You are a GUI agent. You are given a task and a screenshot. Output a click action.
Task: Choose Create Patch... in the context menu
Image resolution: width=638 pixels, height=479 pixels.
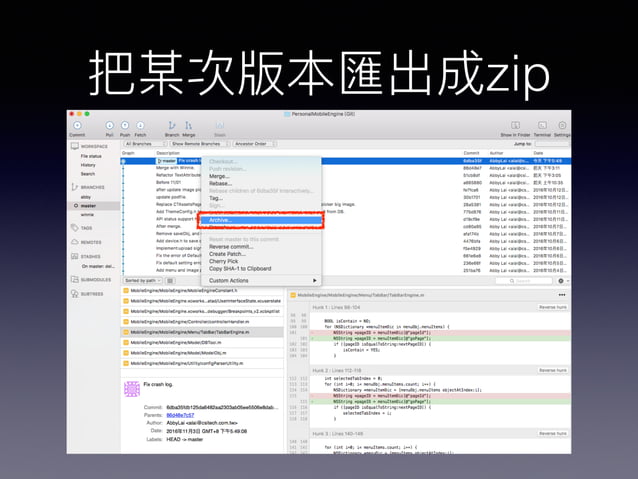261,254
